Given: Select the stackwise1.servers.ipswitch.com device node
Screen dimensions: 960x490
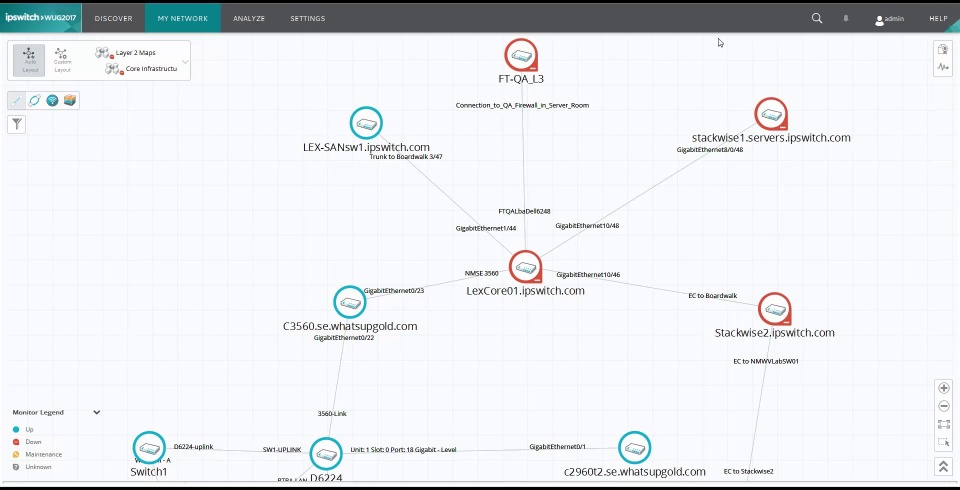Looking at the screenshot, I should (771, 114).
